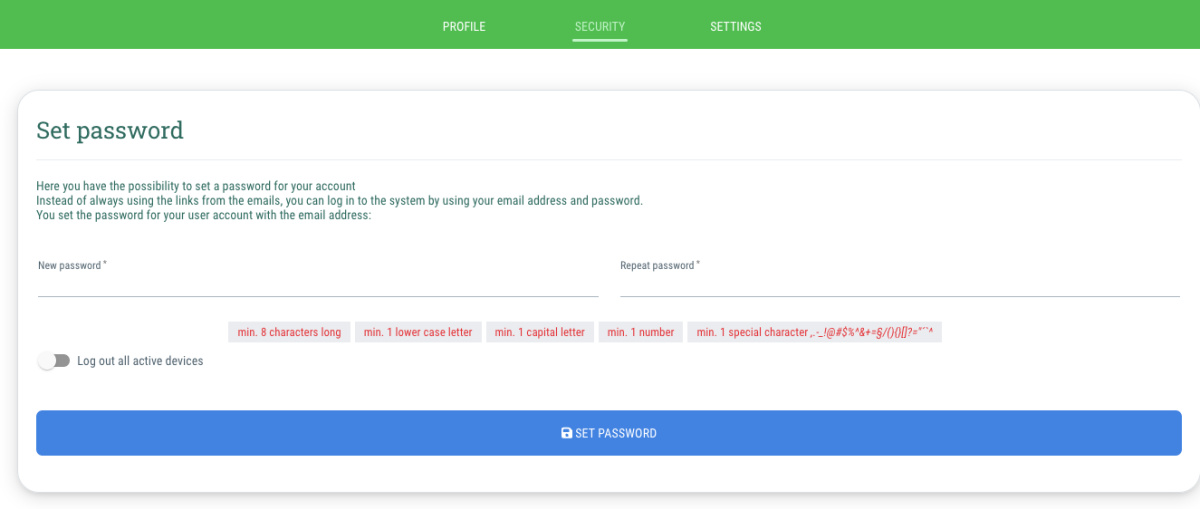The width and height of the screenshot is (1200, 509).
Task: Open the Settings tab
Action: (736, 26)
